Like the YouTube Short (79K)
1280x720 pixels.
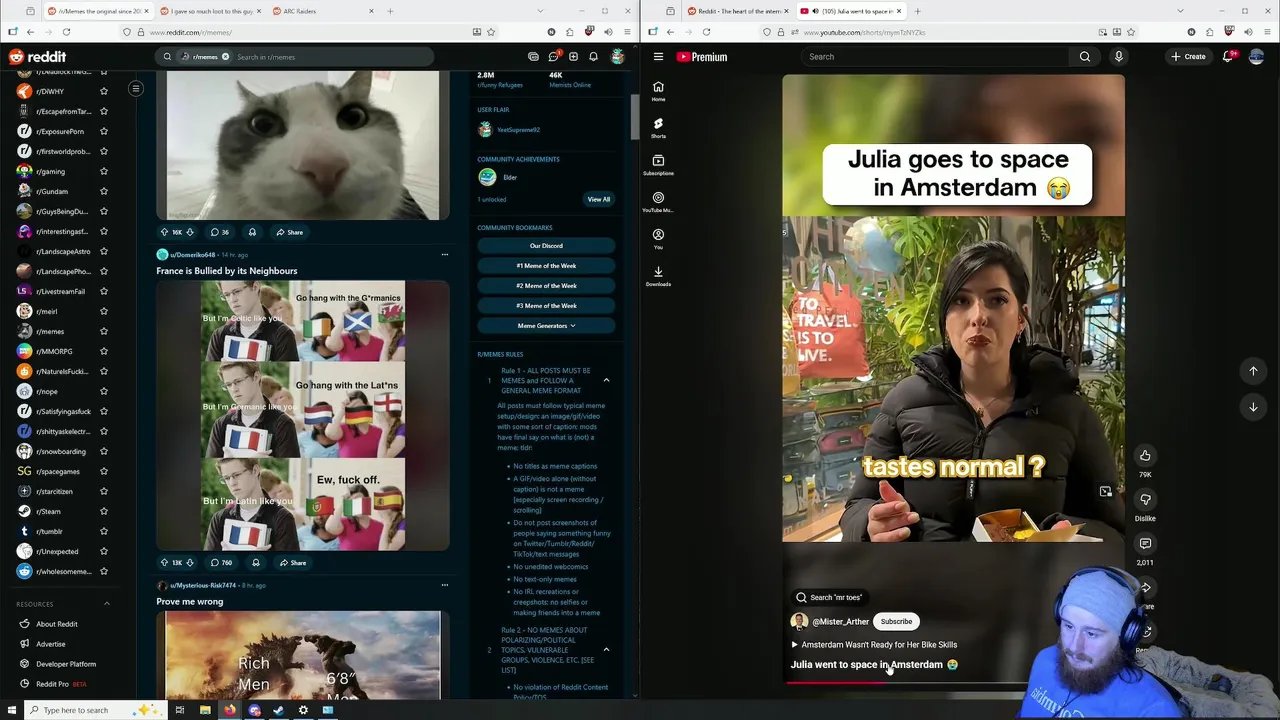[x=1145, y=456]
